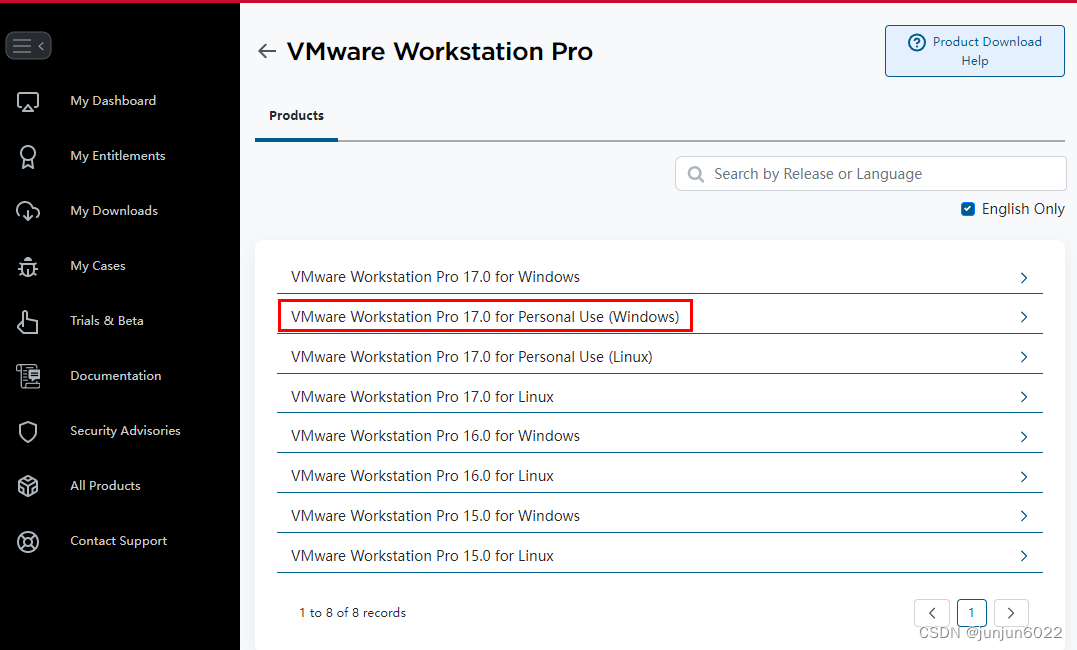Viewport: 1077px width, 650px height.
Task: Open Contact Support
Action: click(x=118, y=541)
